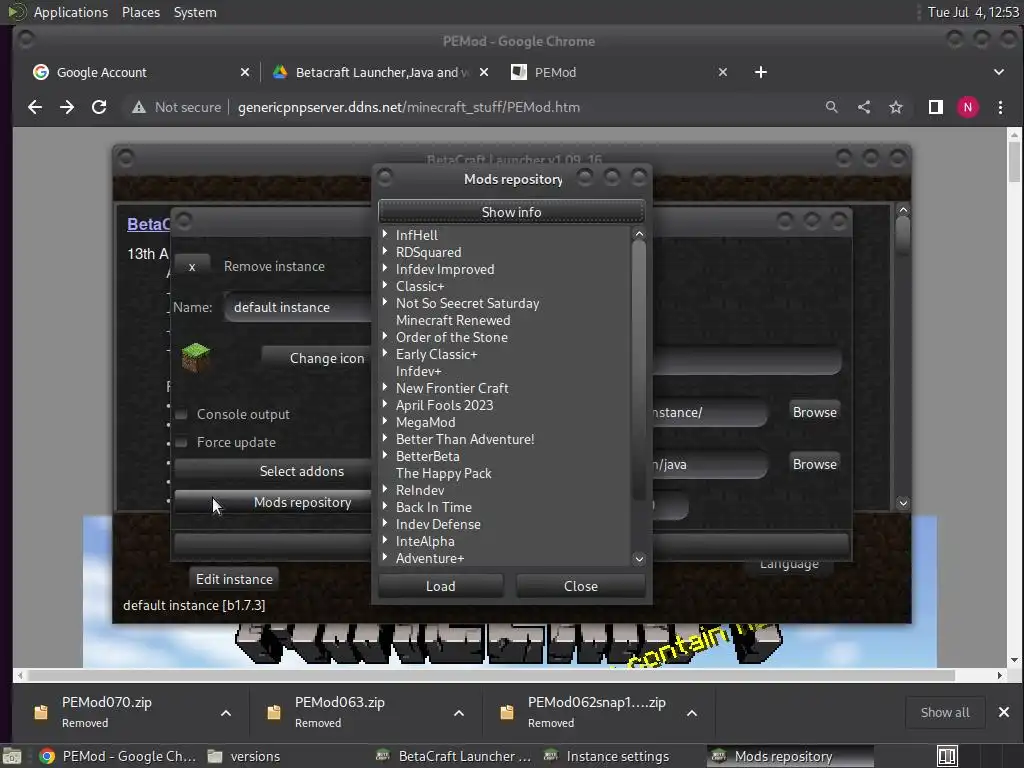
Task: Close the Mods repository dialog
Action: coord(581,586)
